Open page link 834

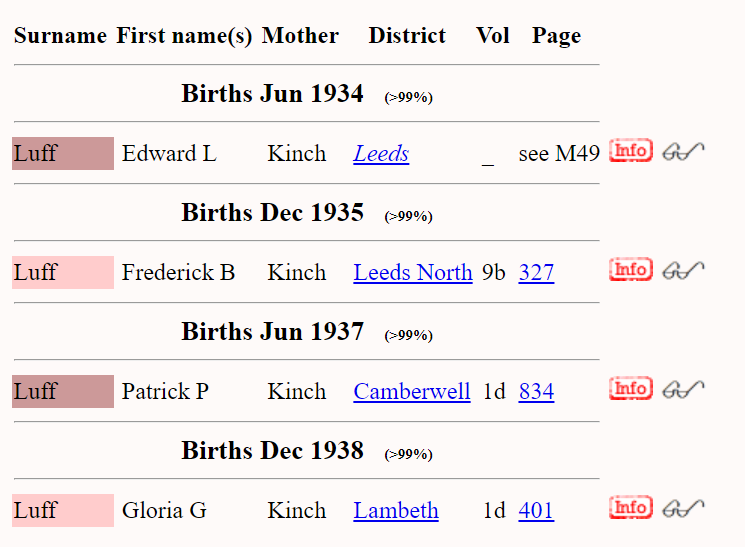pyautogui.click(x=536, y=392)
